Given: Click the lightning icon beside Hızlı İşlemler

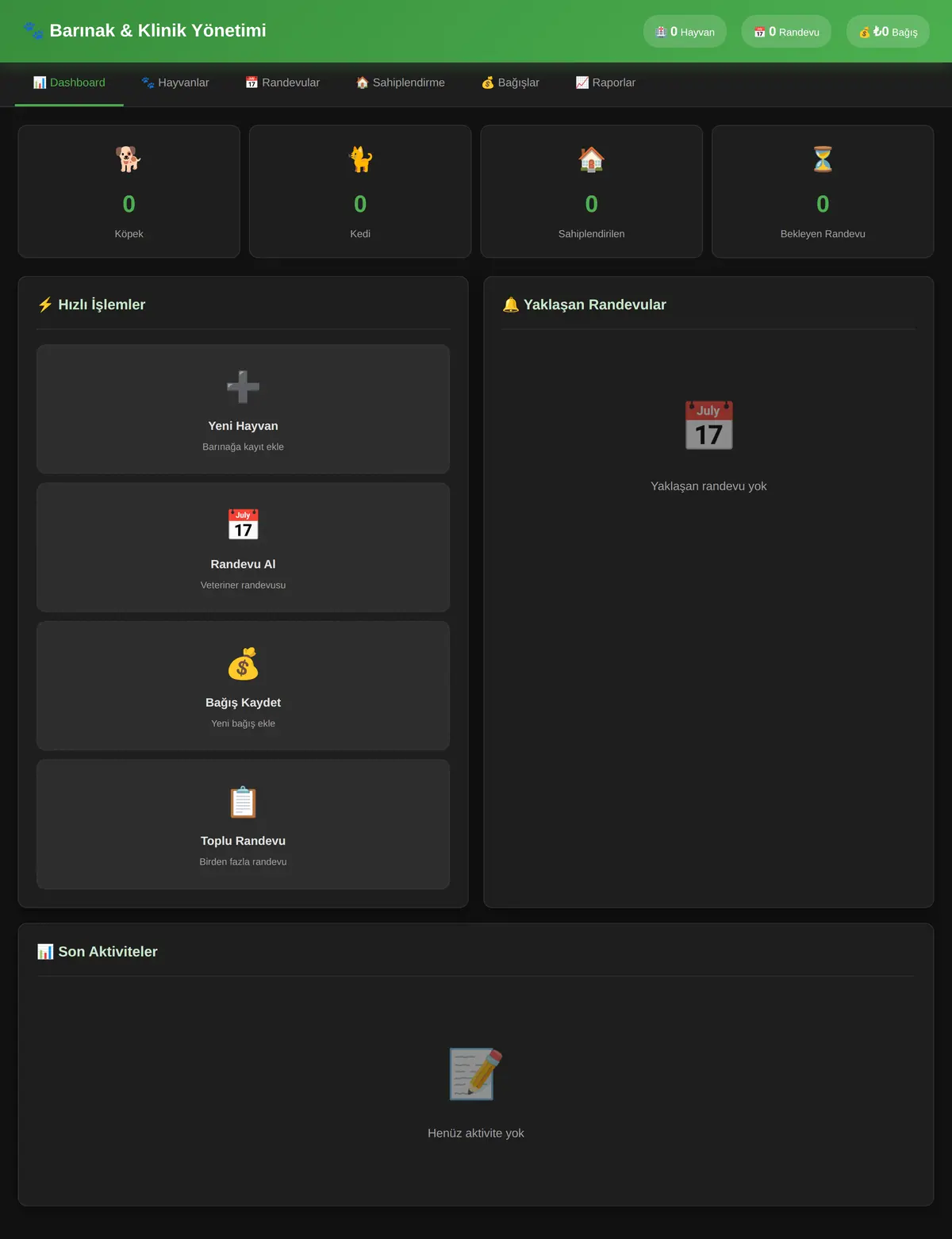Looking at the screenshot, I should (45, 305).
